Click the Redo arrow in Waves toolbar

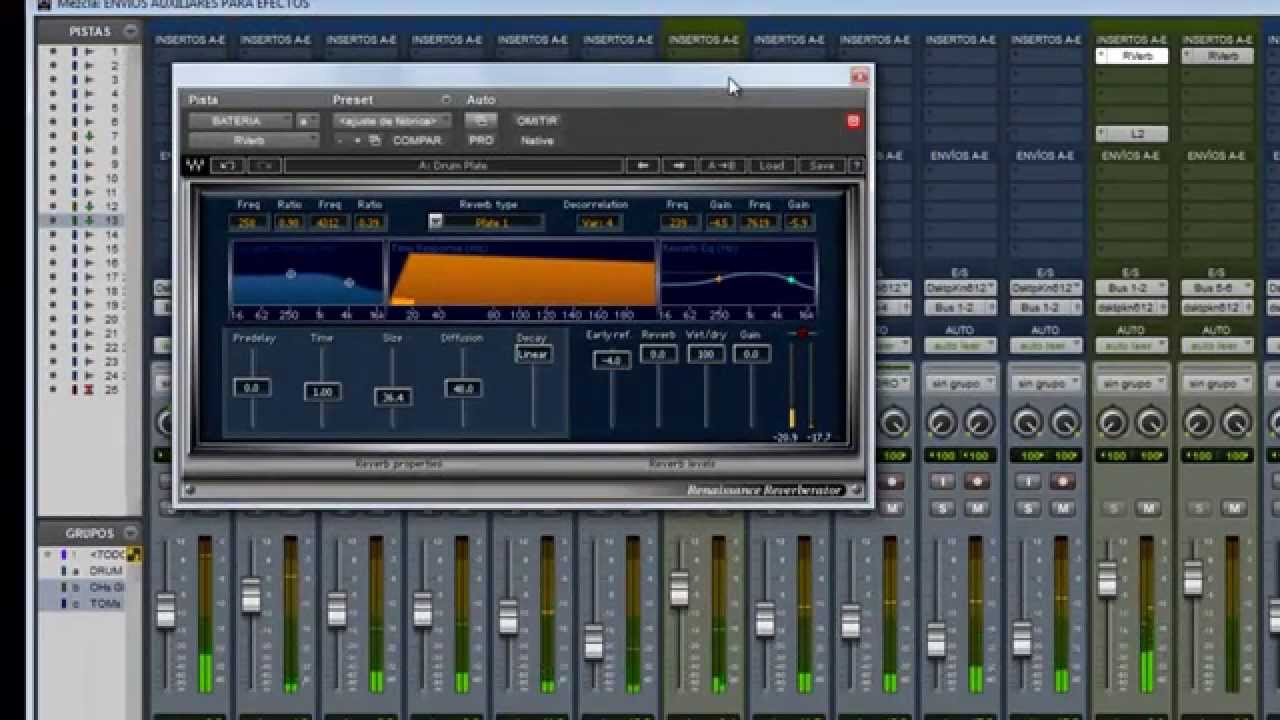[x=264, y=166]
